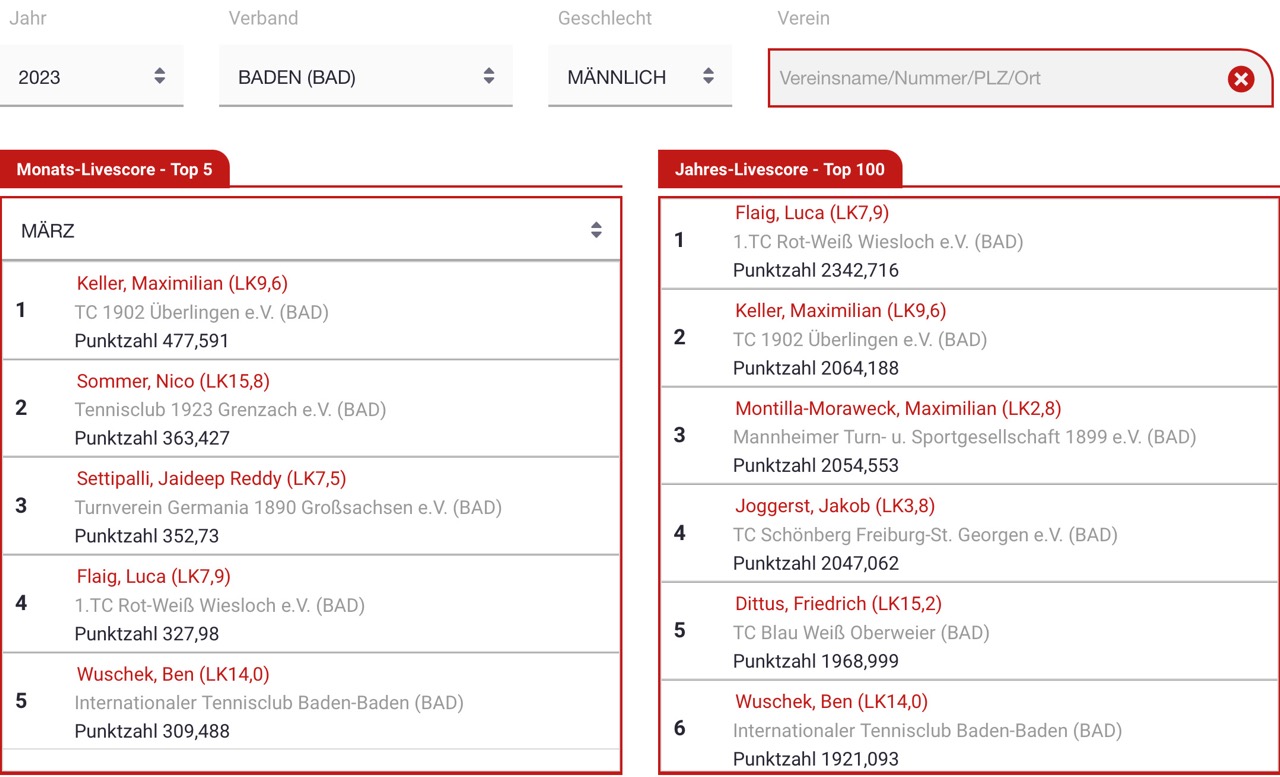Open Flaig, Luca in Jahres-Livescore list
1280x777 pixels.
[x=812, y=213]
